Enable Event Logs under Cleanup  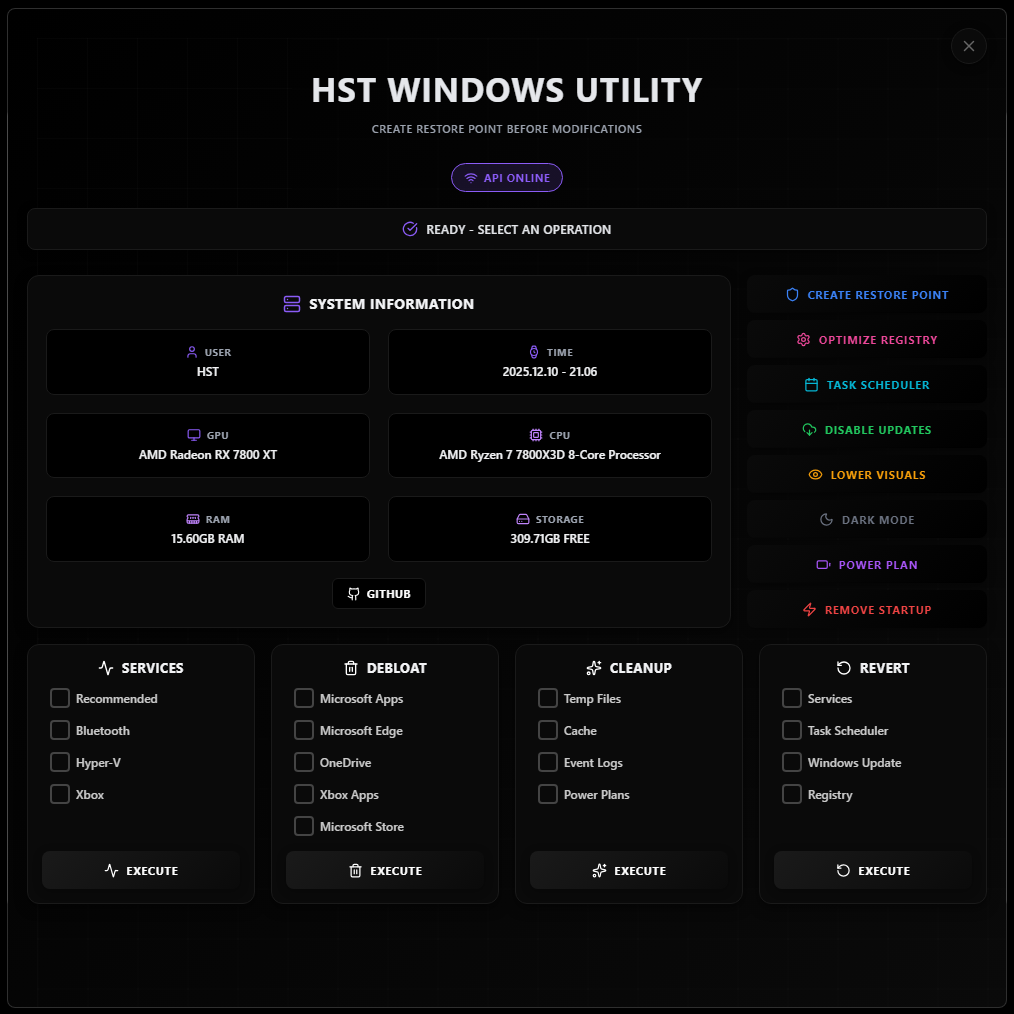pos(547,762)
